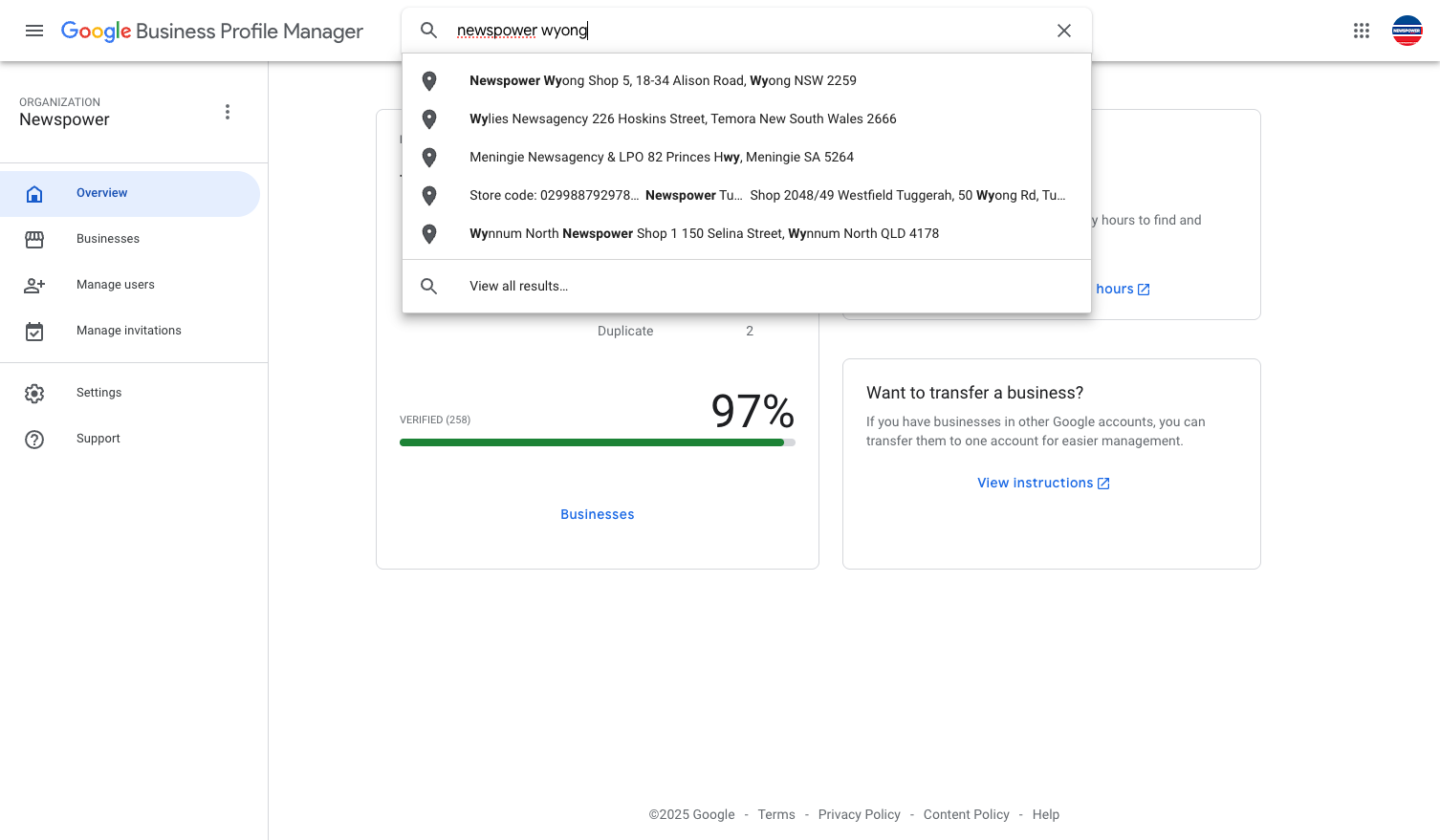Open the Google apps grid

click(1362, 31)
